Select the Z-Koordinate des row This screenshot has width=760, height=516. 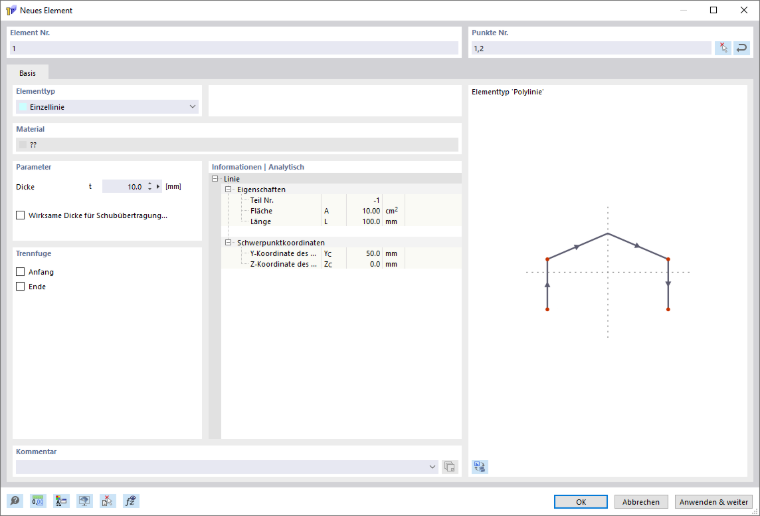341,264
